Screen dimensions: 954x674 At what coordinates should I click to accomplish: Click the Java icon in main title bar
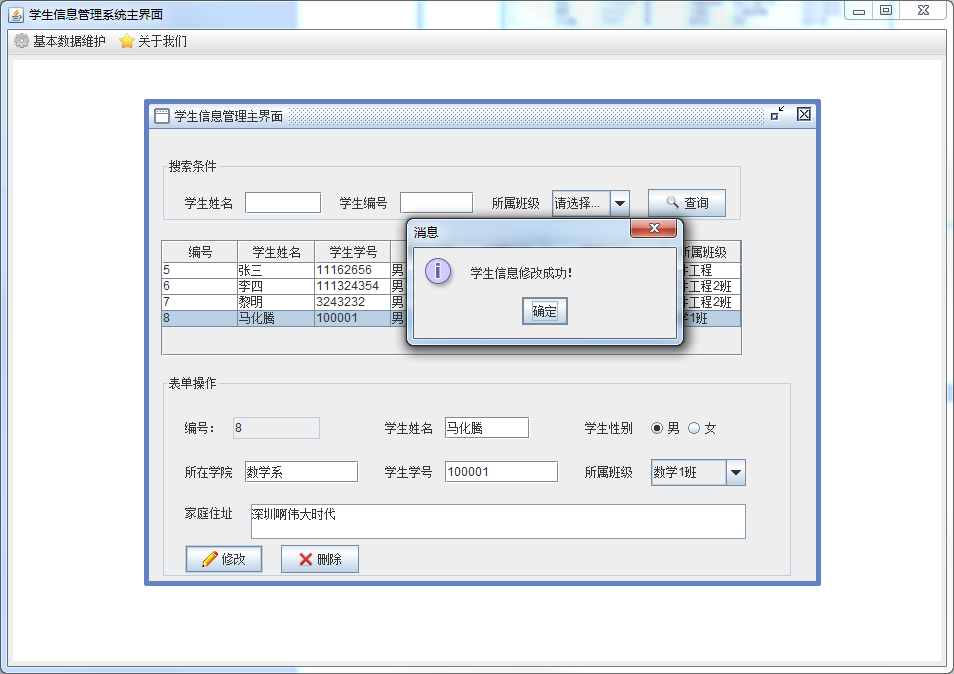tap(16, 14)
